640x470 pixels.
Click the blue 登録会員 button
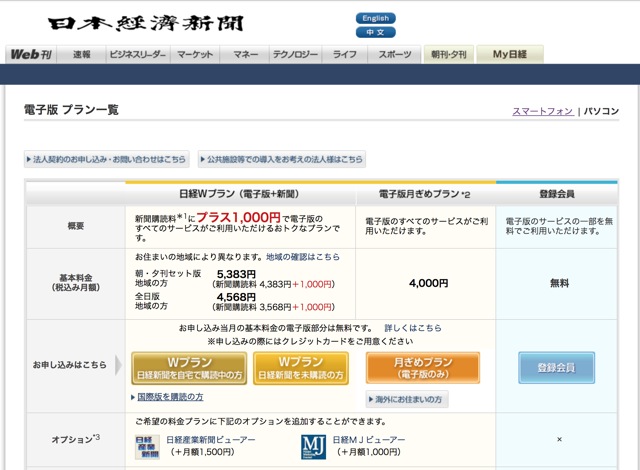click(556, 368)
